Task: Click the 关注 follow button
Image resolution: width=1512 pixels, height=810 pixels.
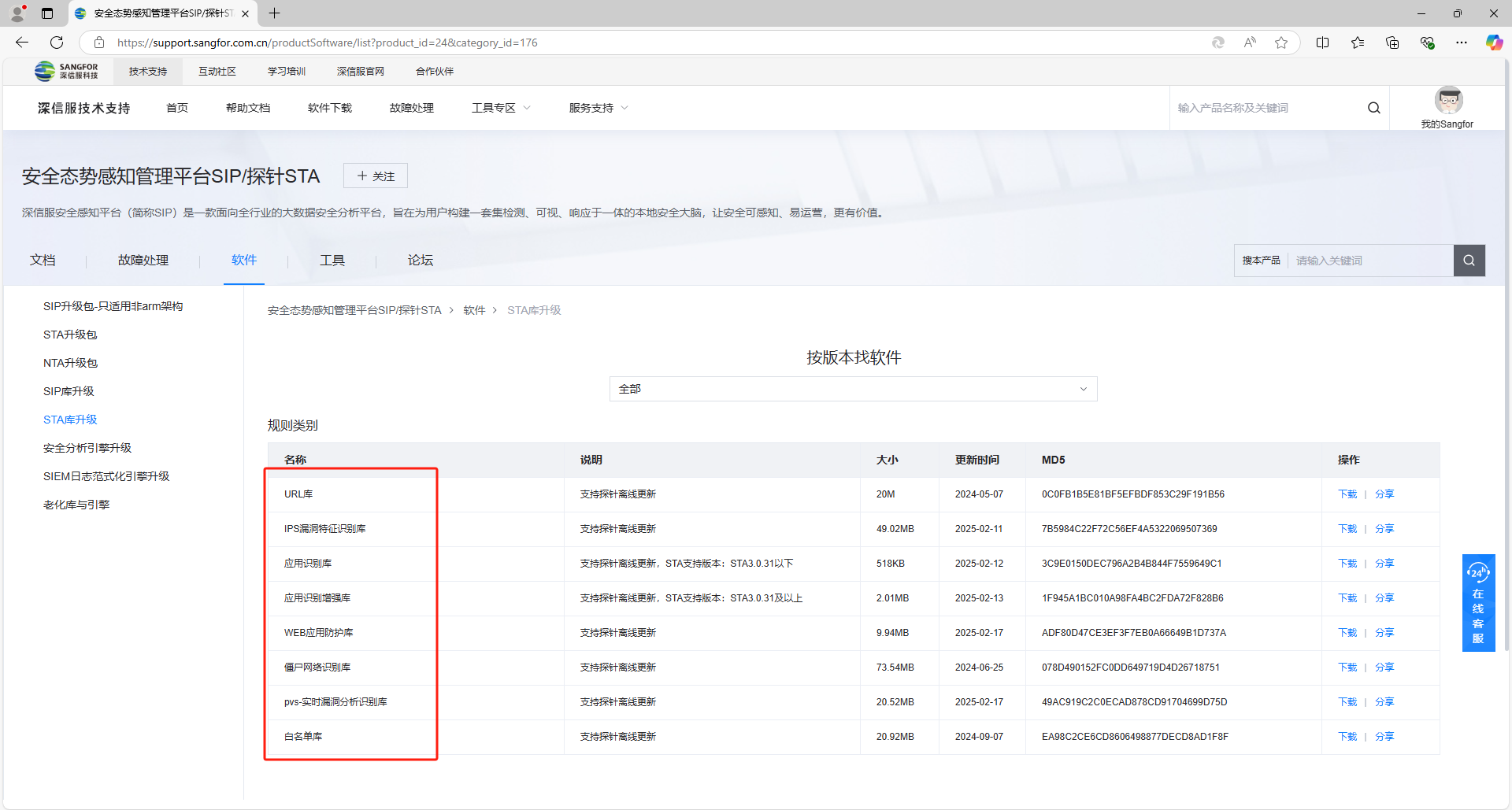Action: tap(376, 176)
